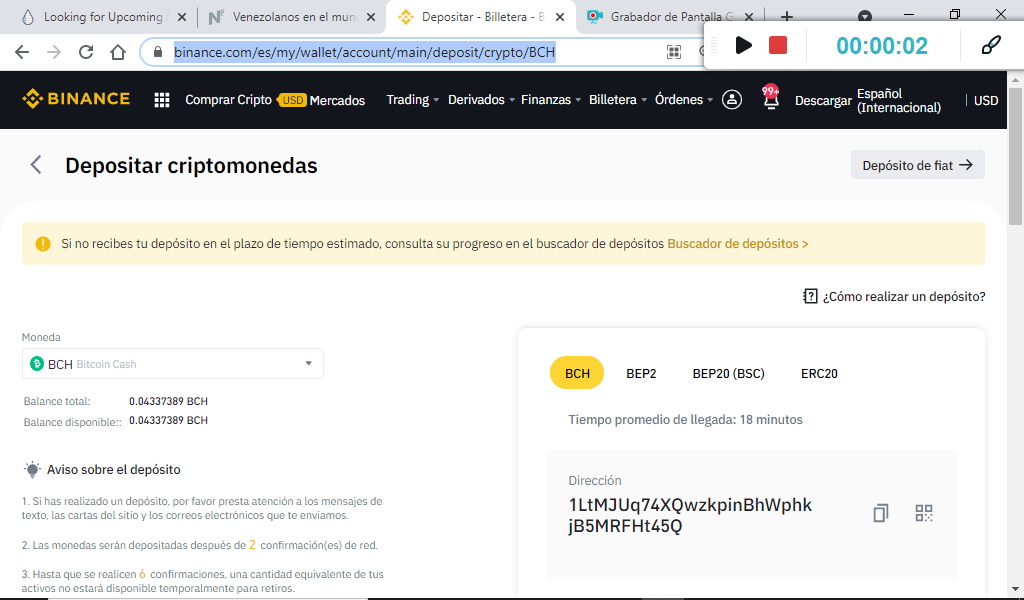The width and height of the screenshot is (1024, 600).
Task: Click the Aviso sobre el depósito heading
Action: click(x=114, y=469)
